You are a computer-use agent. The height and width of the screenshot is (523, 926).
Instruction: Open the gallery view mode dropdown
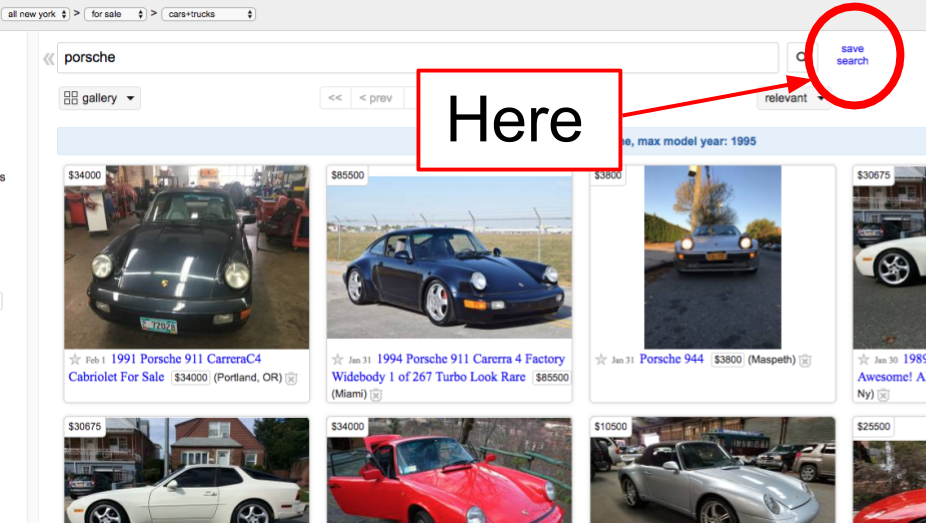coord(99,98)
